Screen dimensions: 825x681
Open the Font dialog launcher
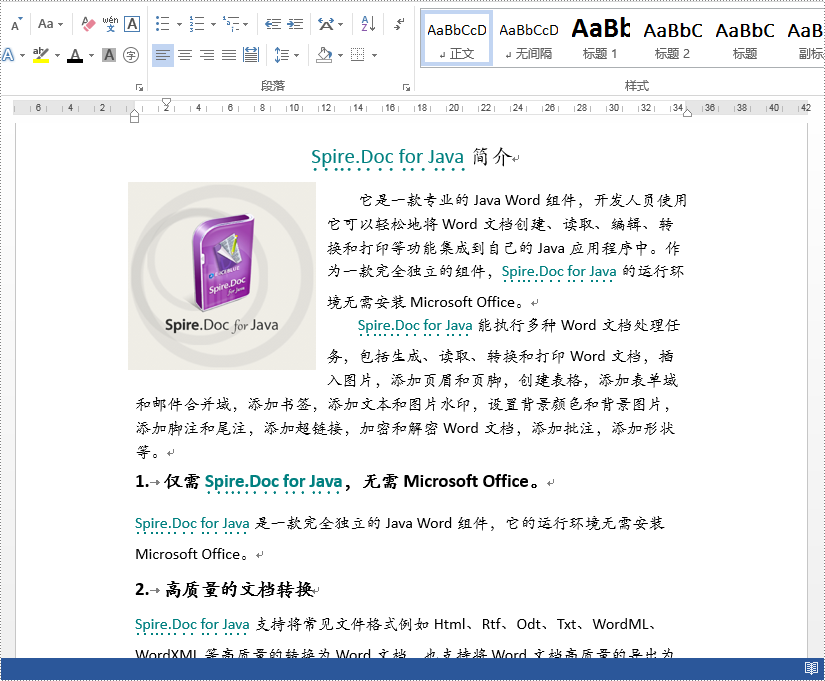[139, 87]
